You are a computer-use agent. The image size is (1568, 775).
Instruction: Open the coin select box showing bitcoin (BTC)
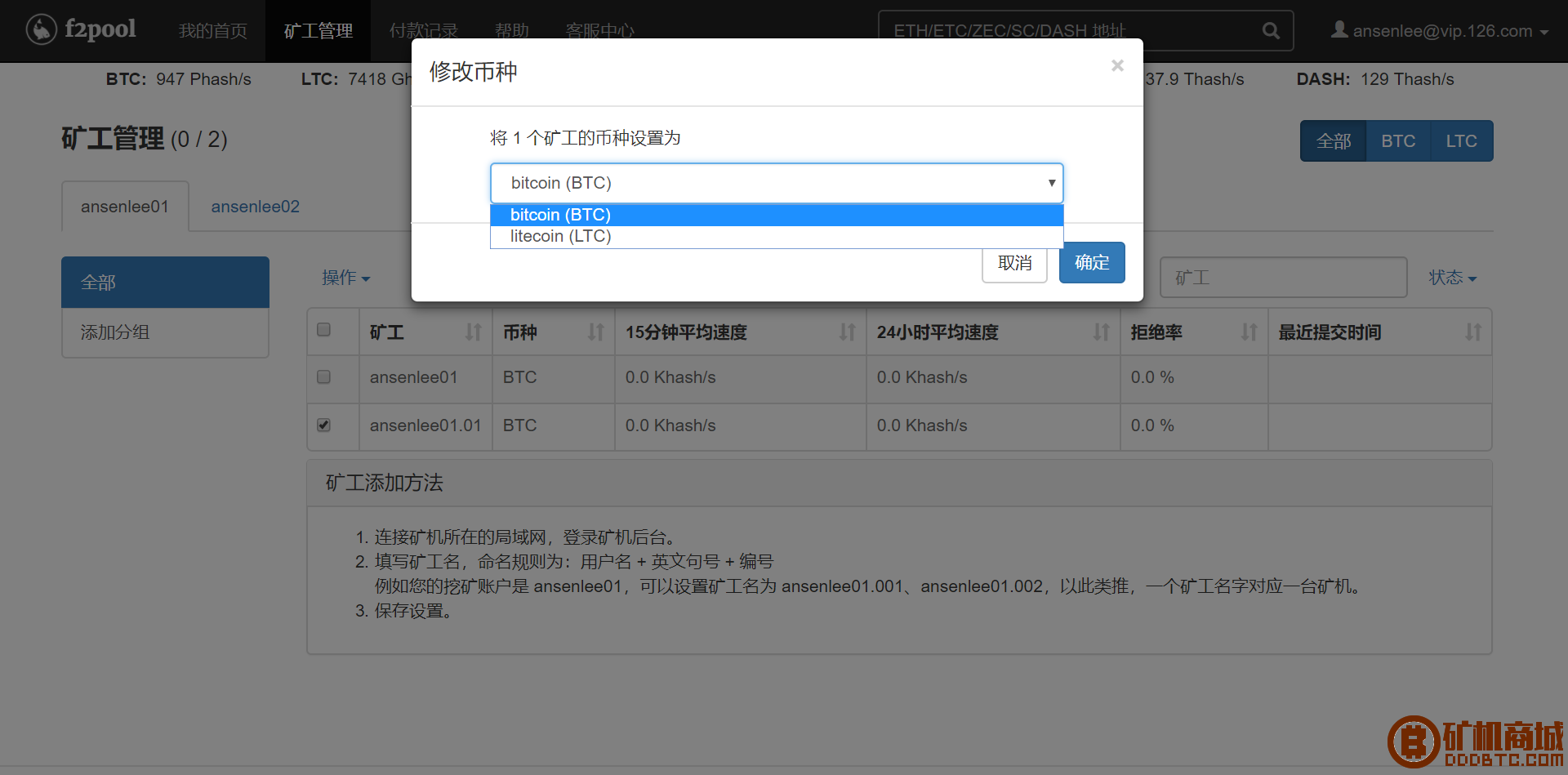[777, 183]
